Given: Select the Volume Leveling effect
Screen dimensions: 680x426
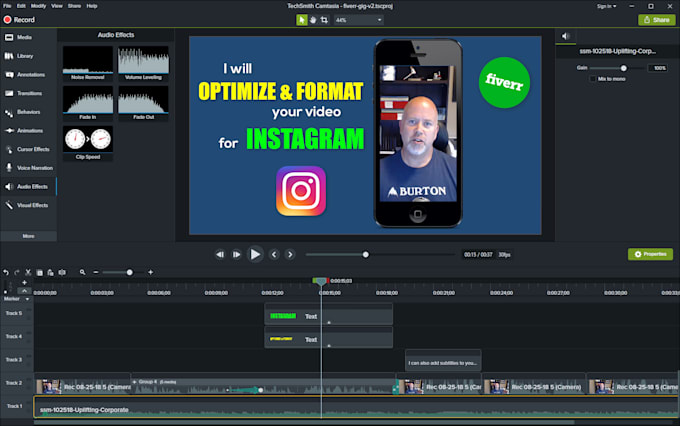Looking at the screenshot, I should pyautogui.click(x=144, y=63).
